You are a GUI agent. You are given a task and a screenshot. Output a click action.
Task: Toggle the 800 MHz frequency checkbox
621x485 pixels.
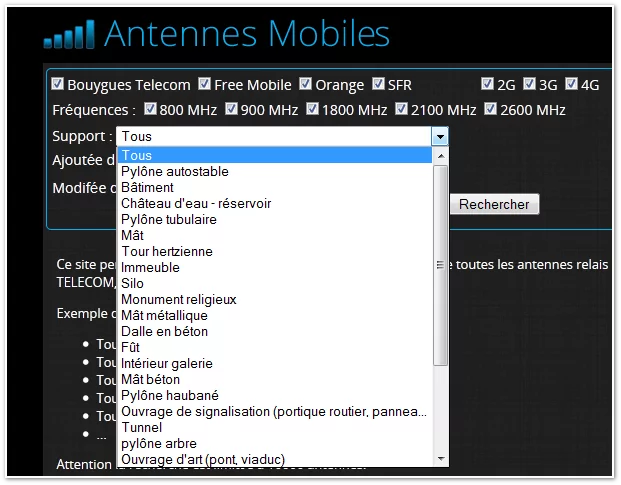point(151,109)
